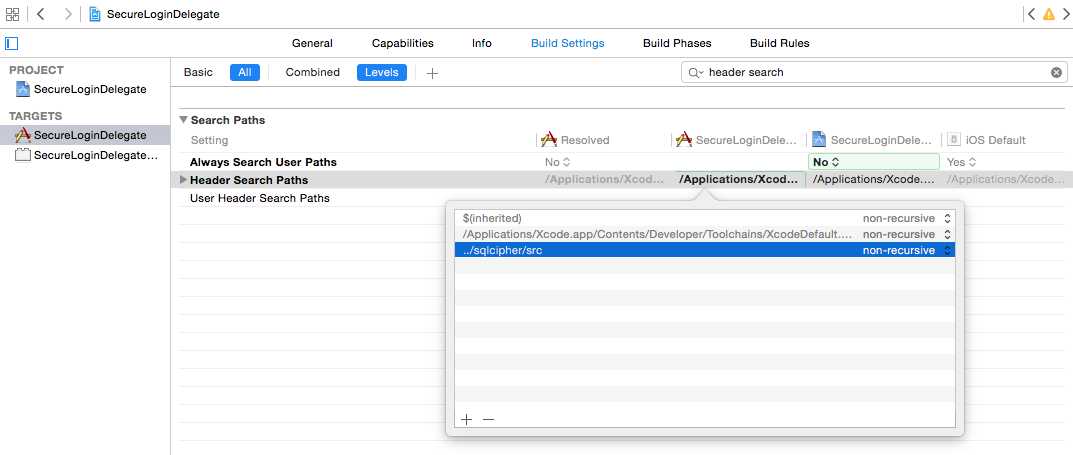
Task: Switch to Combined settings view
Action: click(313, 73)
